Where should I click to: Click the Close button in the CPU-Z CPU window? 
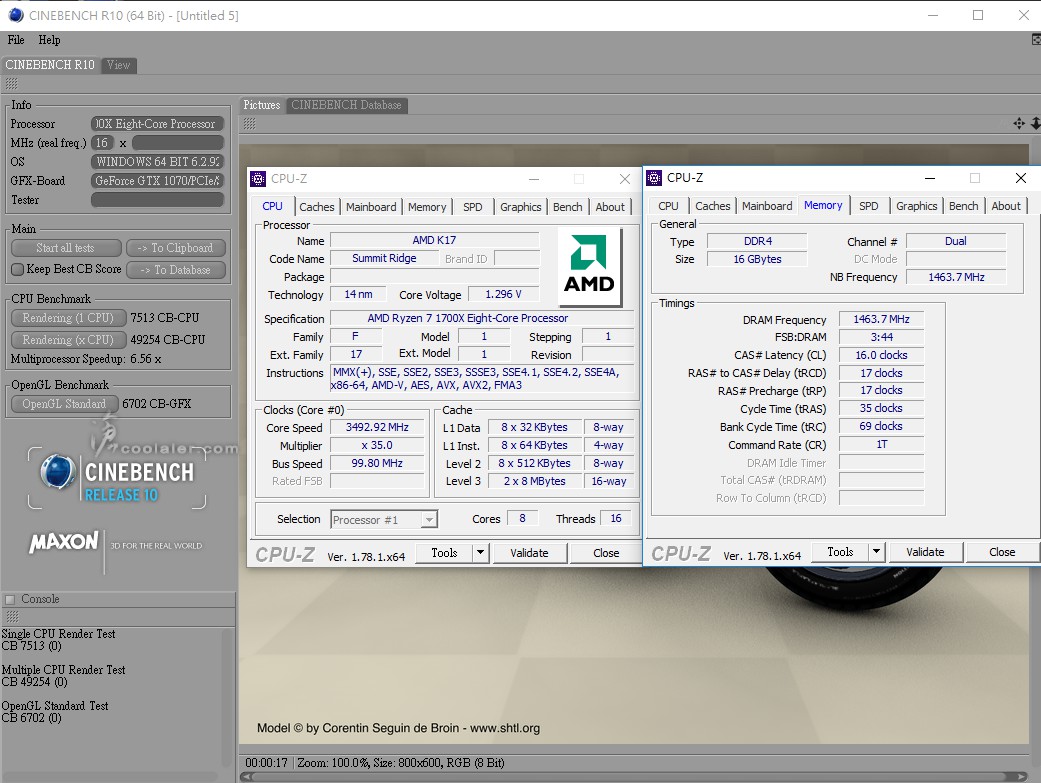coord(606,553)
